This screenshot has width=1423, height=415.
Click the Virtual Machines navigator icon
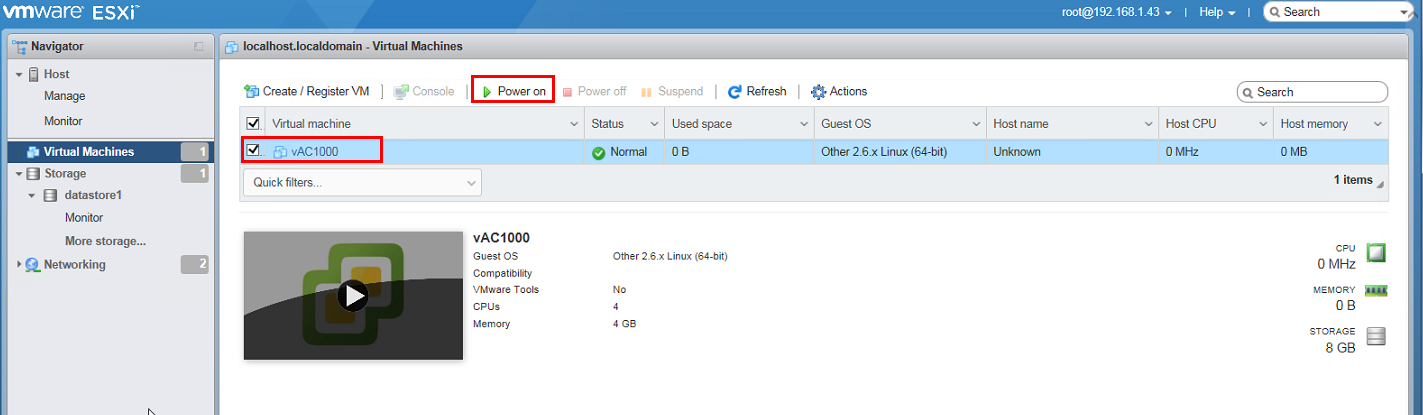(x=33, y=152)
